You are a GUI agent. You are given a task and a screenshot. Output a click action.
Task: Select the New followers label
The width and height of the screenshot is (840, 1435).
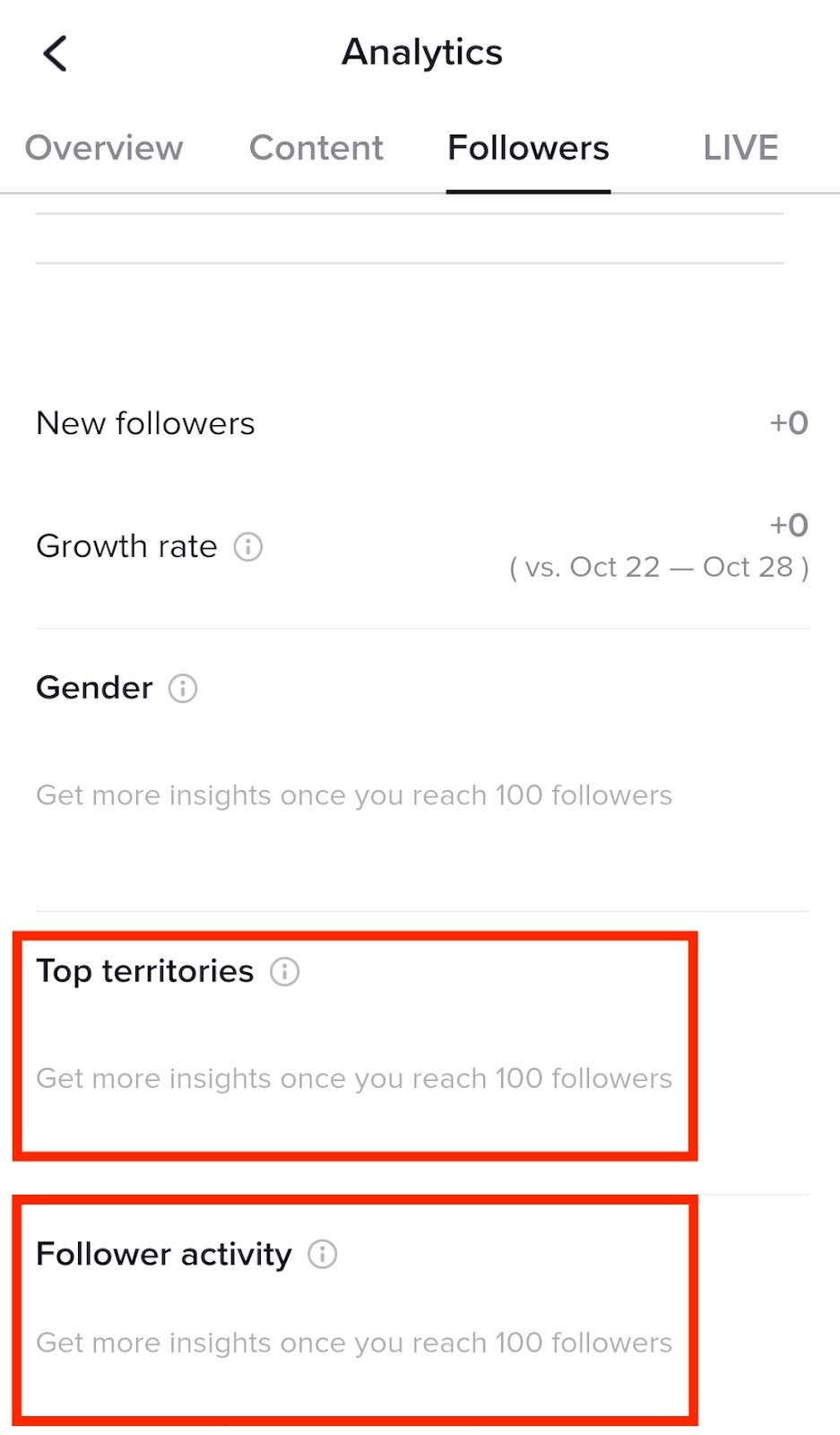pos(145,423)
